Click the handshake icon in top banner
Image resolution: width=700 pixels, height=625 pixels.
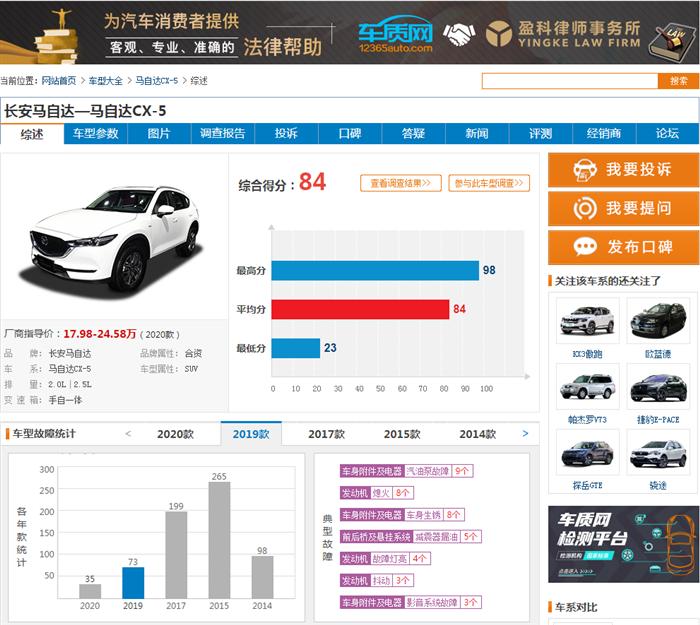[459, 34]
